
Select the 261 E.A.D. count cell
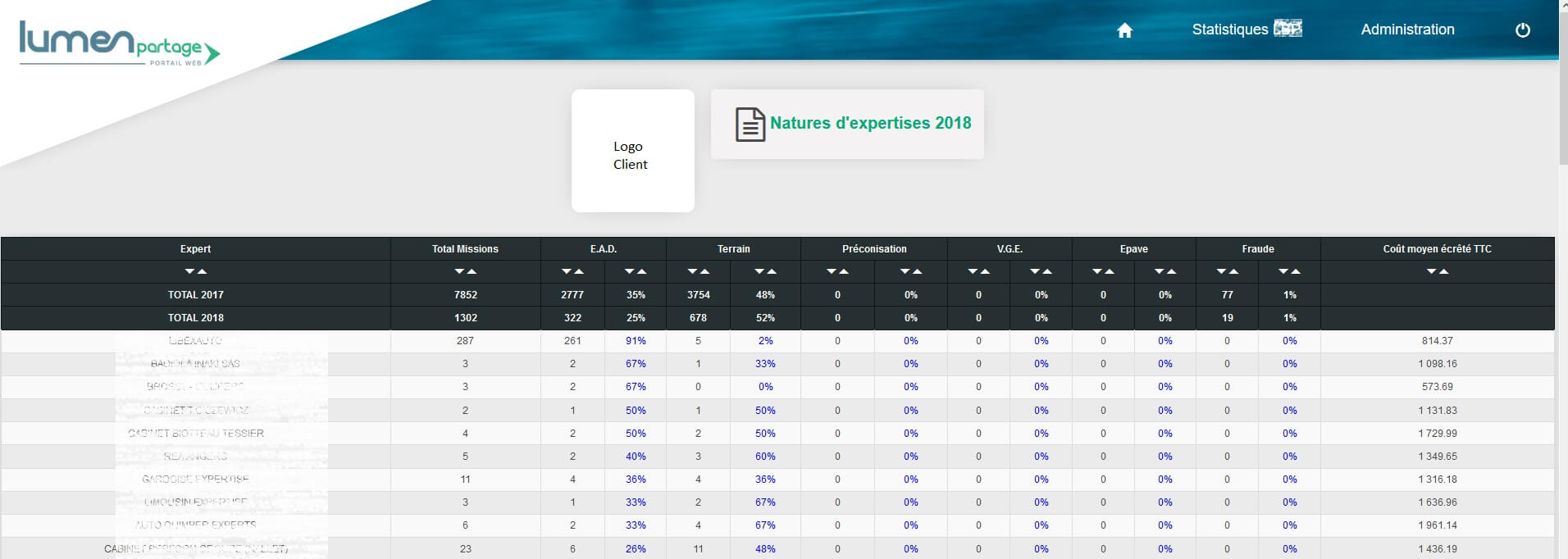click(572, 341)
